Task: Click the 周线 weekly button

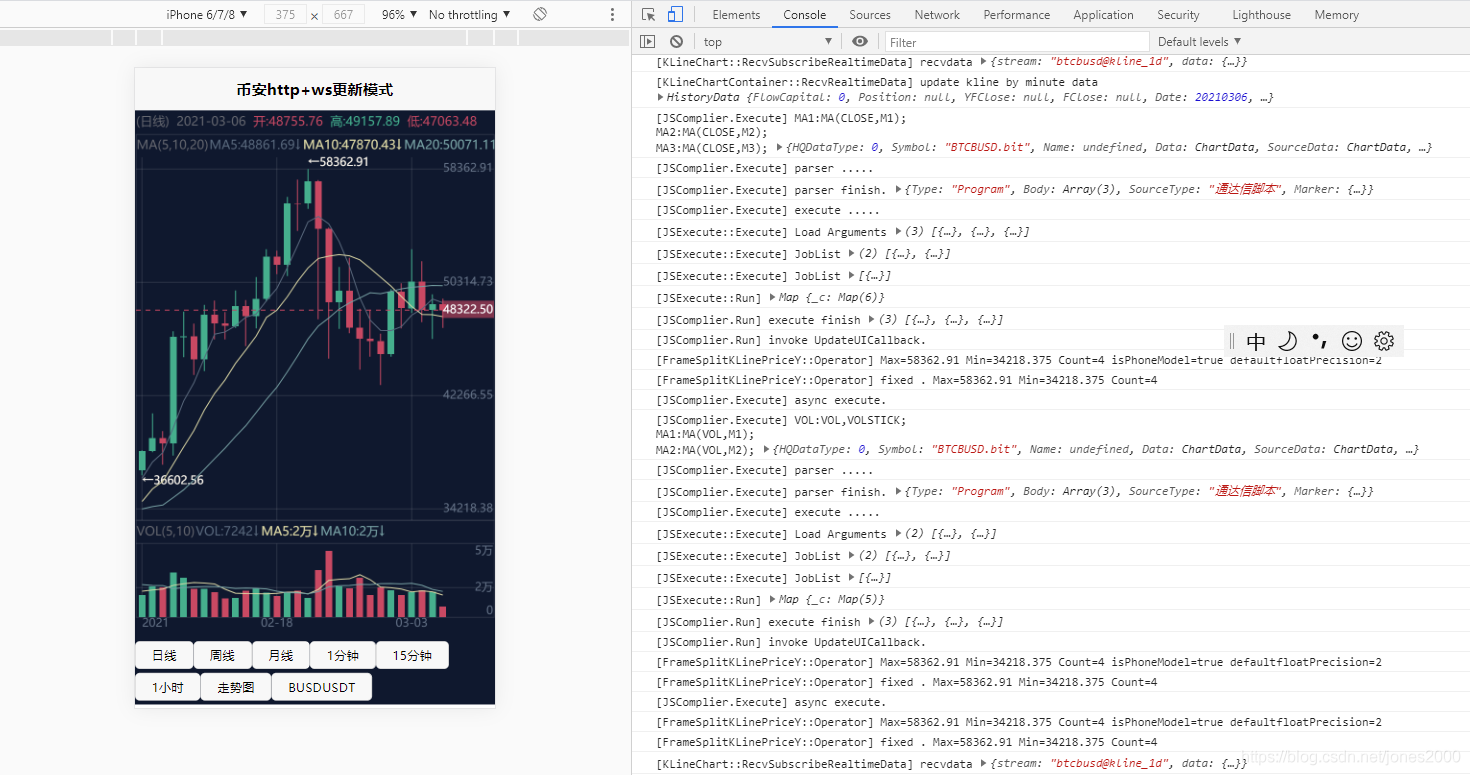Action: coord(222,655)
